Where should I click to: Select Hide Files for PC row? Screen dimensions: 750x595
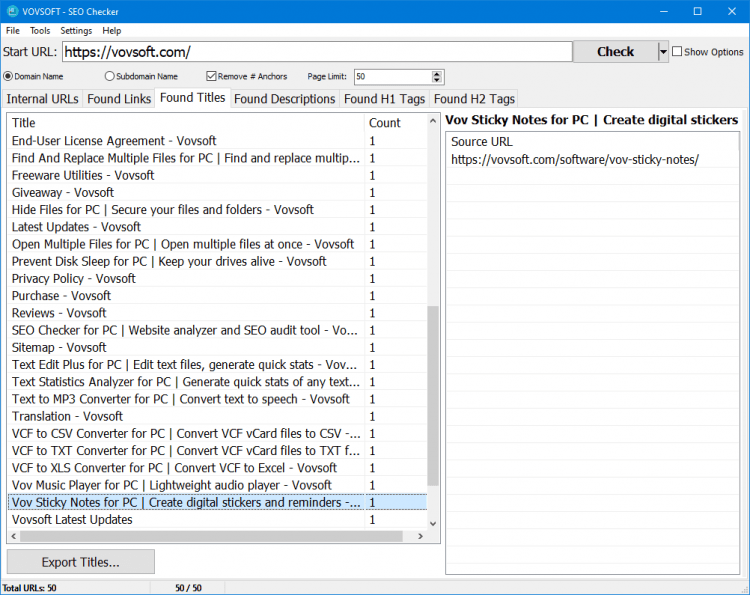click(x=217, y=210)
